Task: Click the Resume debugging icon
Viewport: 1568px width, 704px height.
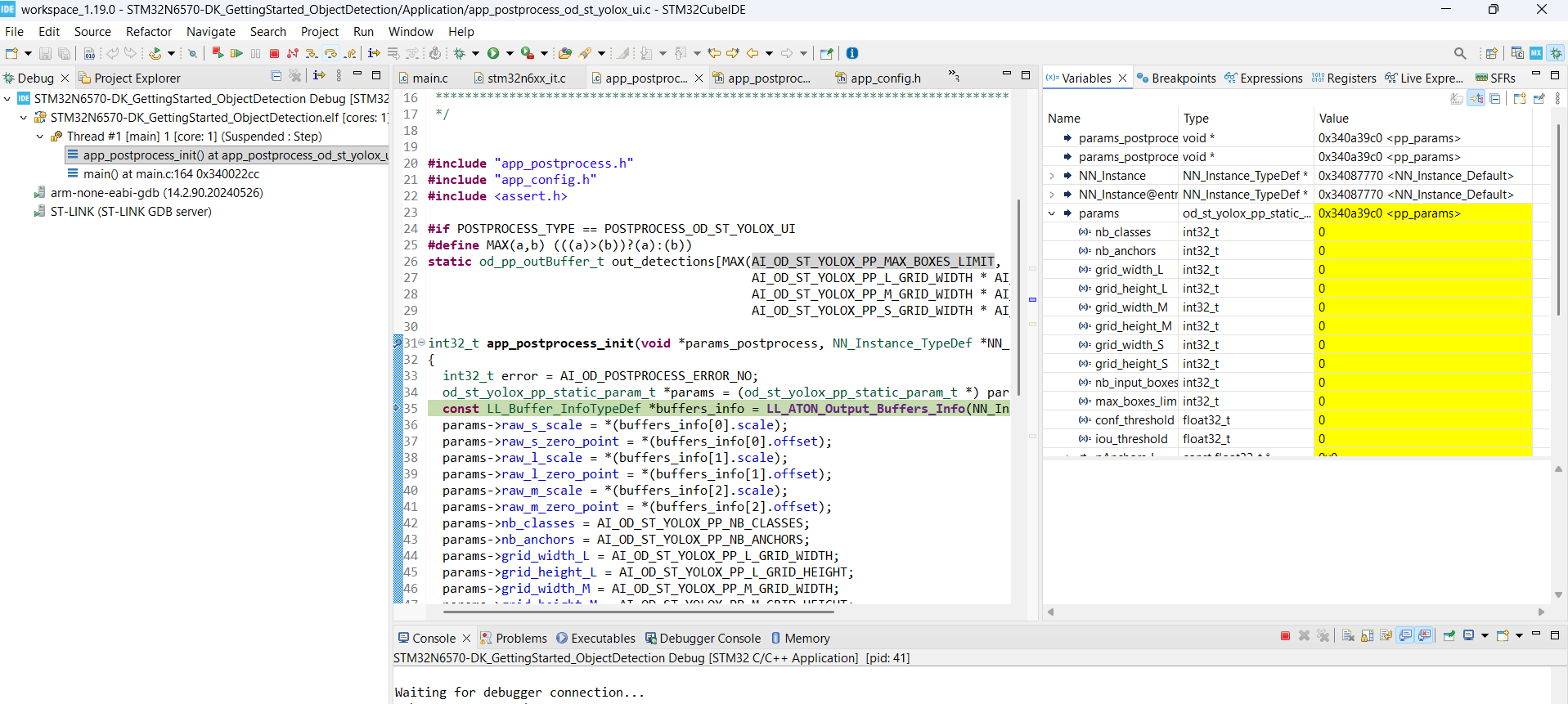Action: (x=236, y=53)
